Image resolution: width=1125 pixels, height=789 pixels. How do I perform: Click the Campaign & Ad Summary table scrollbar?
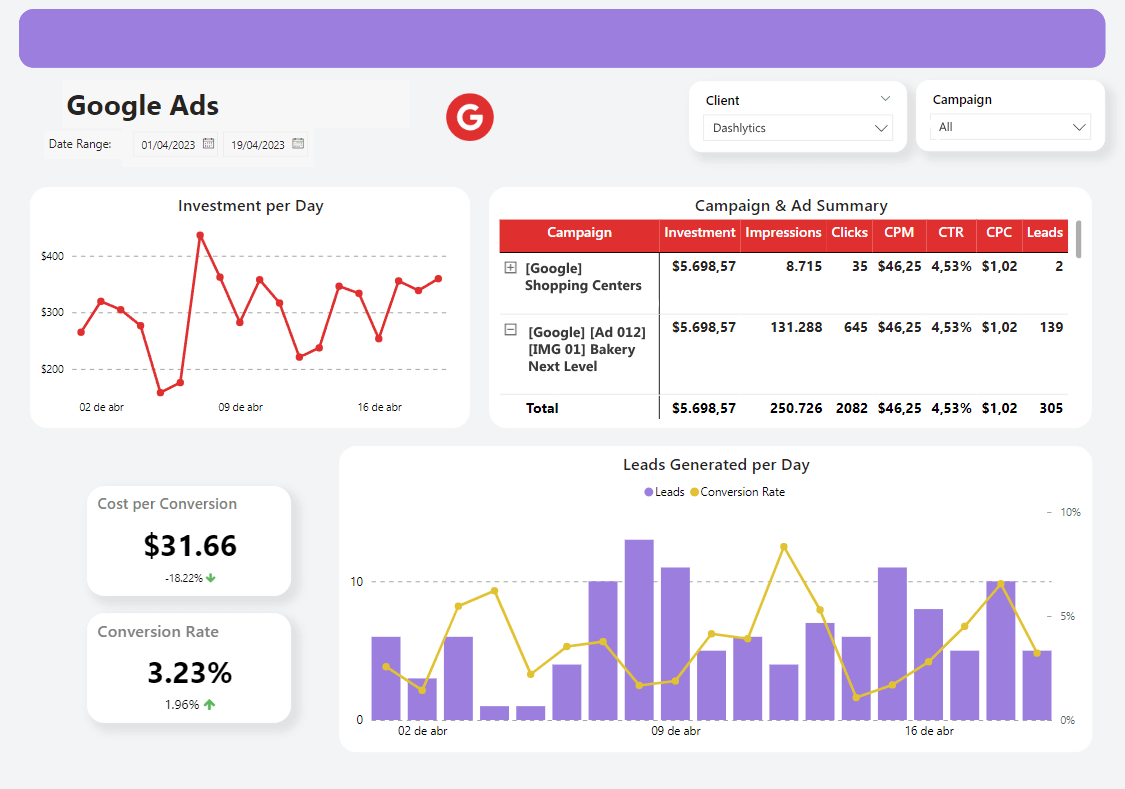pyautogui.click(x=1078, y=239)
